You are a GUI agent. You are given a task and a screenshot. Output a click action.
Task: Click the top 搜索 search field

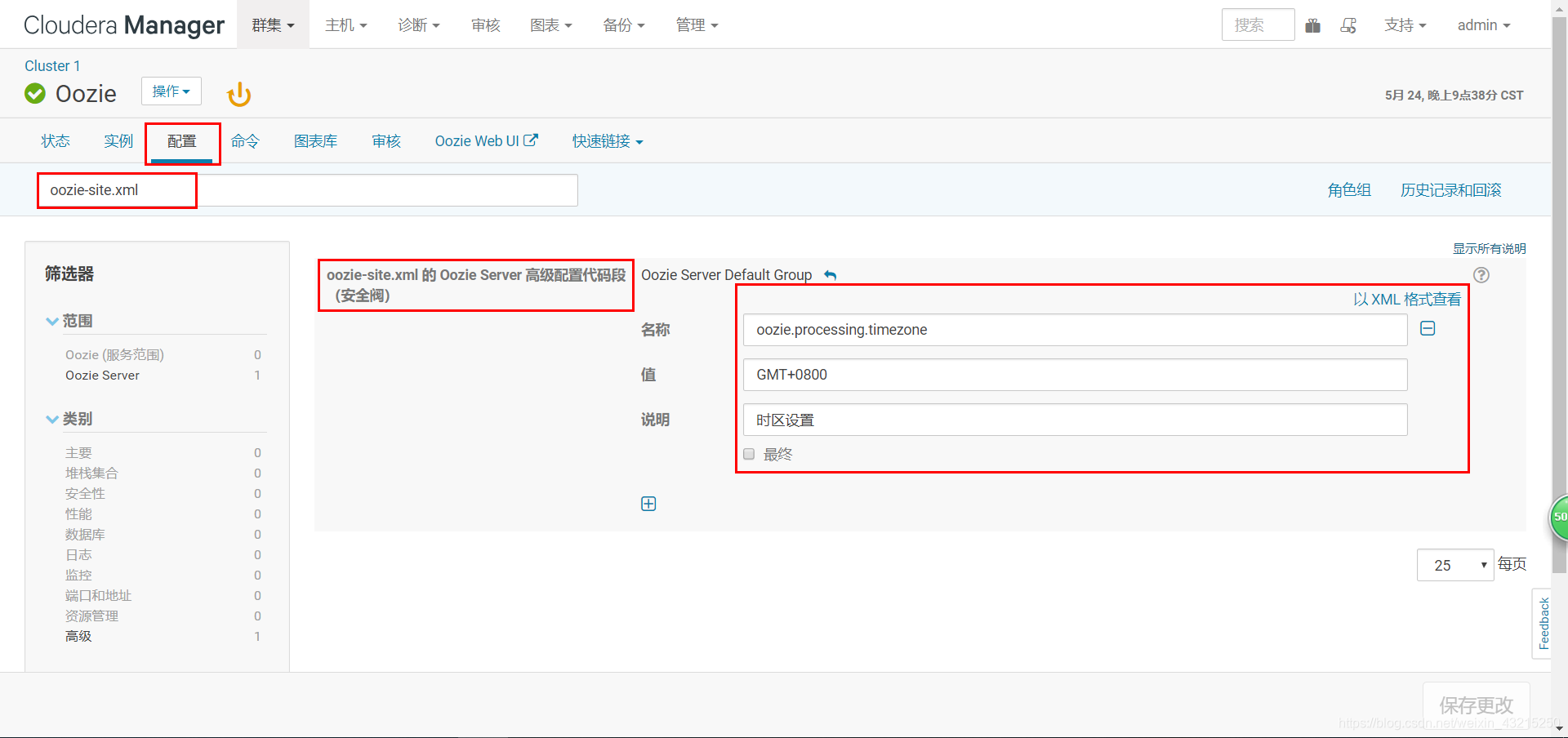pyautogui.click(x=1258, y=24)
